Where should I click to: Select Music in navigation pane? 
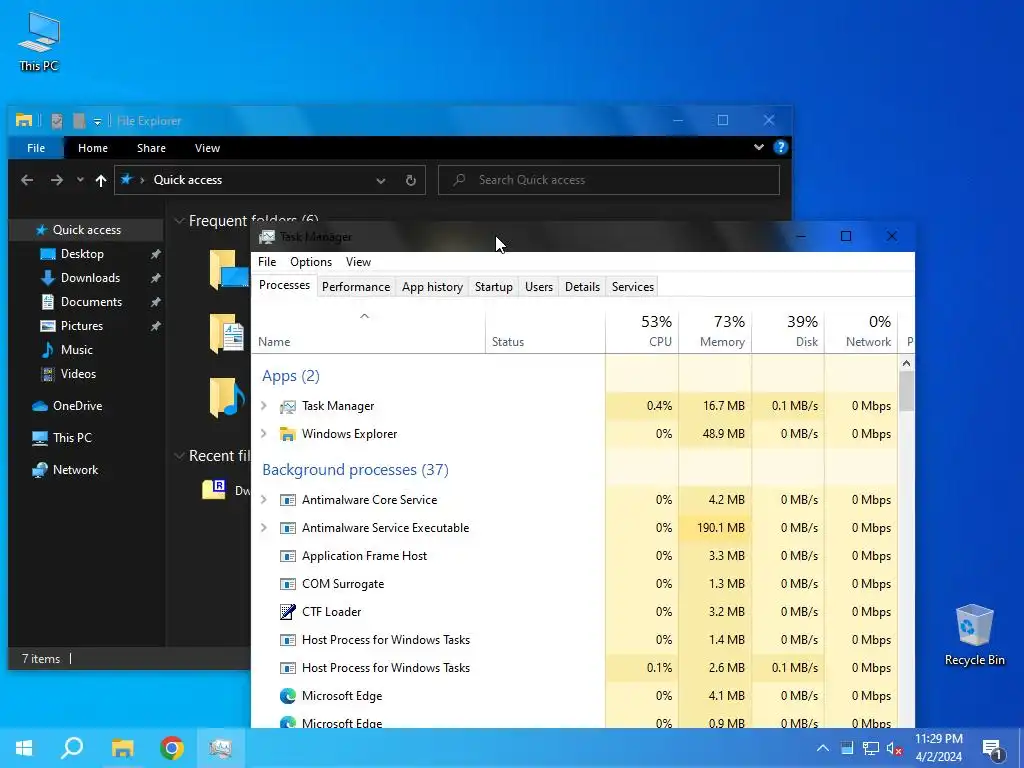coord(76,350)
